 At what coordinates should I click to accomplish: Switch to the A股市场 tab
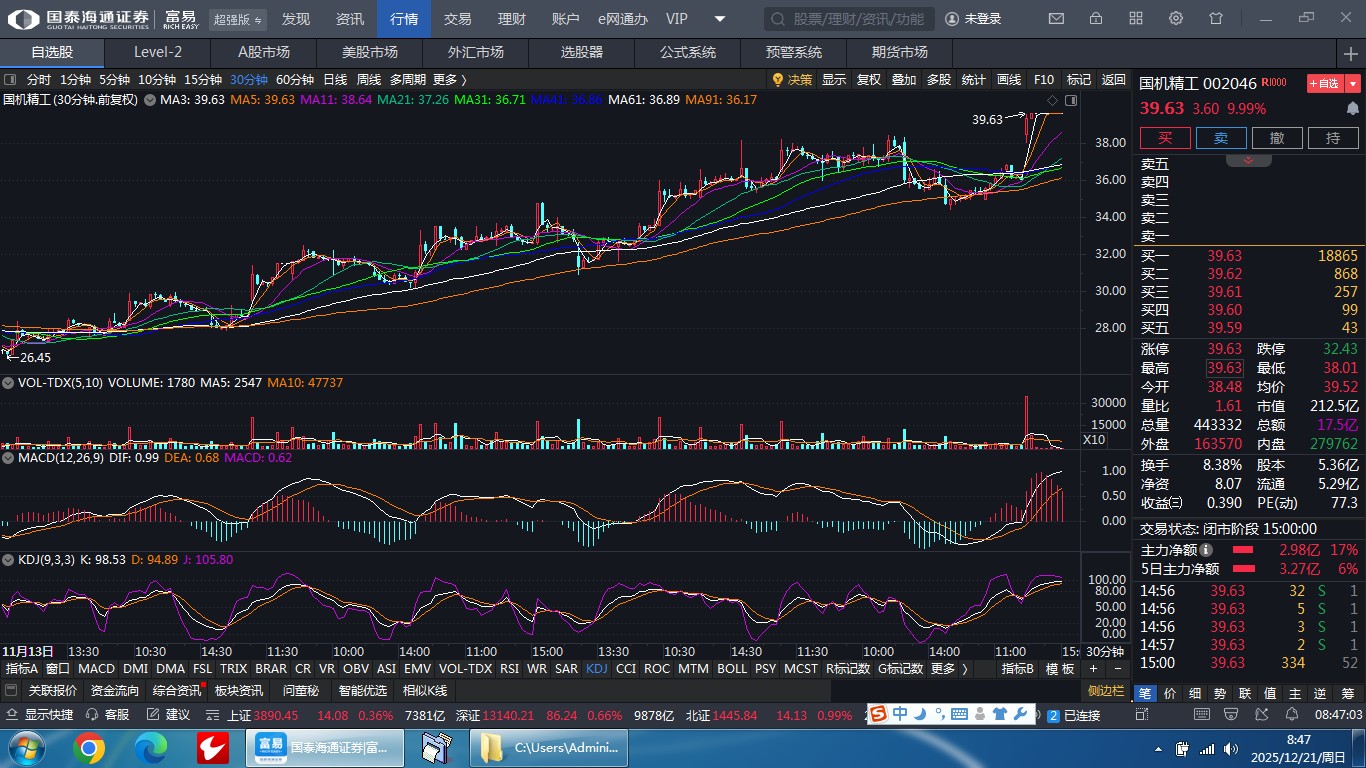(264, 52)
